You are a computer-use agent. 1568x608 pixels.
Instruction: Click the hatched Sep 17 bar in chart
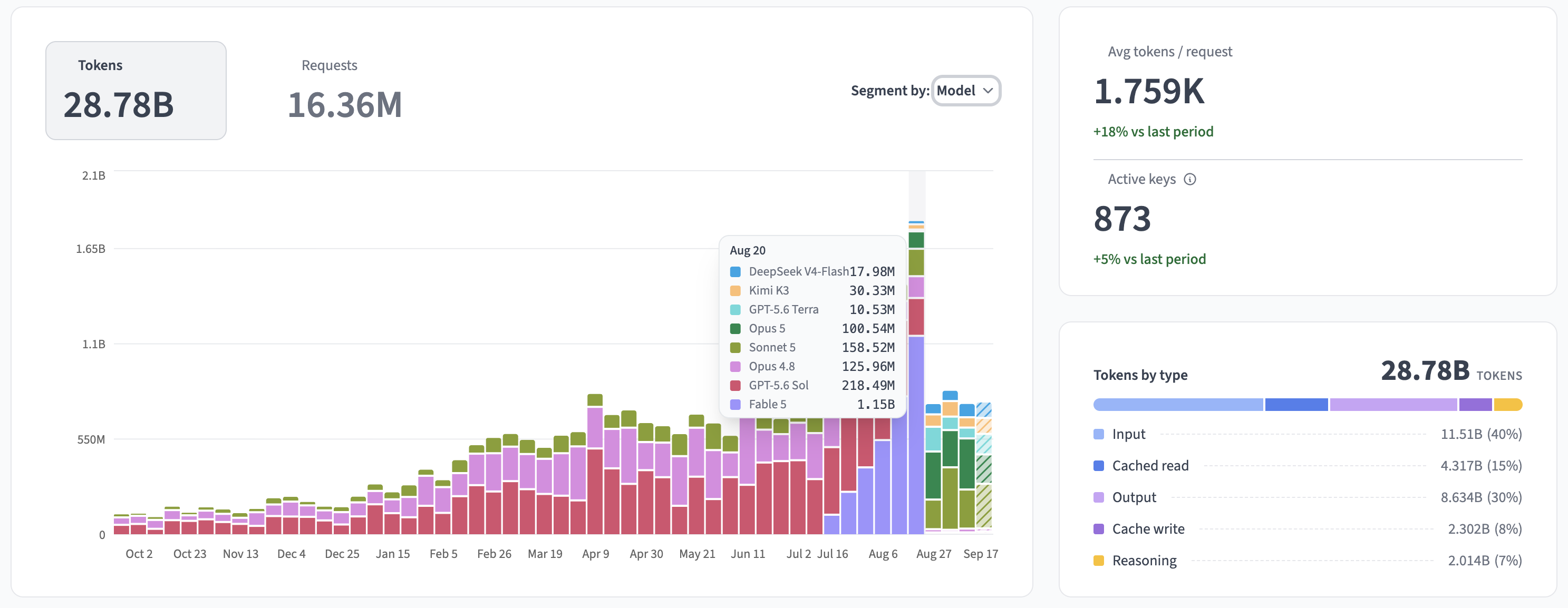(984, 468)
